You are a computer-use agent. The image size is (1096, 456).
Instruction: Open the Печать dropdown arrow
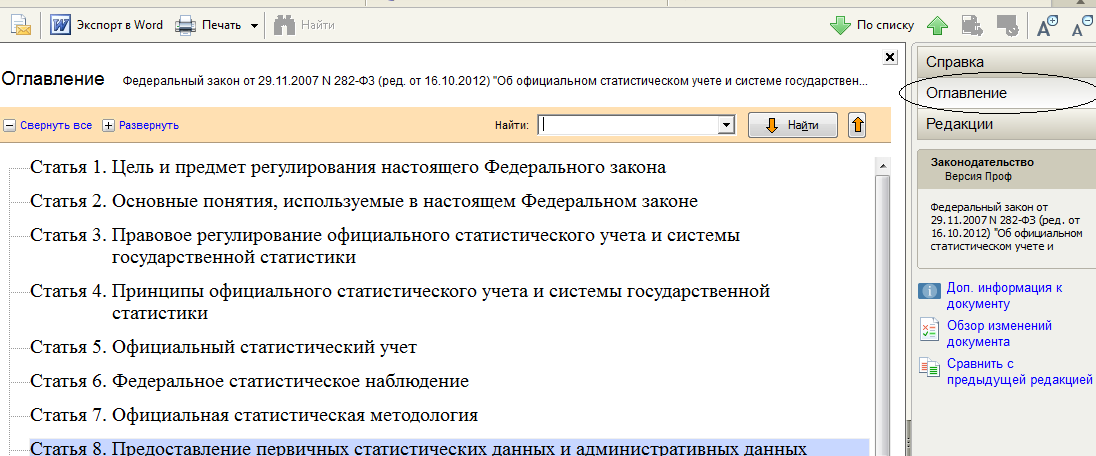(x=254, y=26)
